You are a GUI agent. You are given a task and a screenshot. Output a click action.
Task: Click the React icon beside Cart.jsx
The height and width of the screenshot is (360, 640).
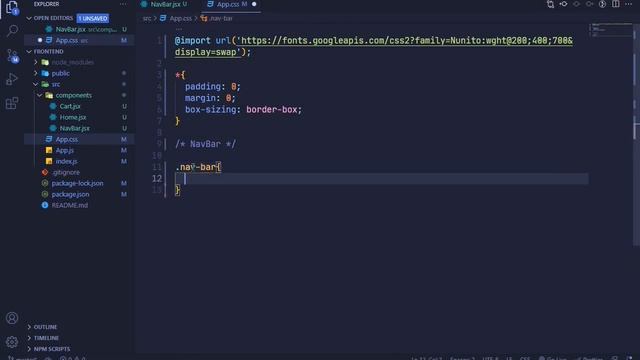click(x=53, y=106)
